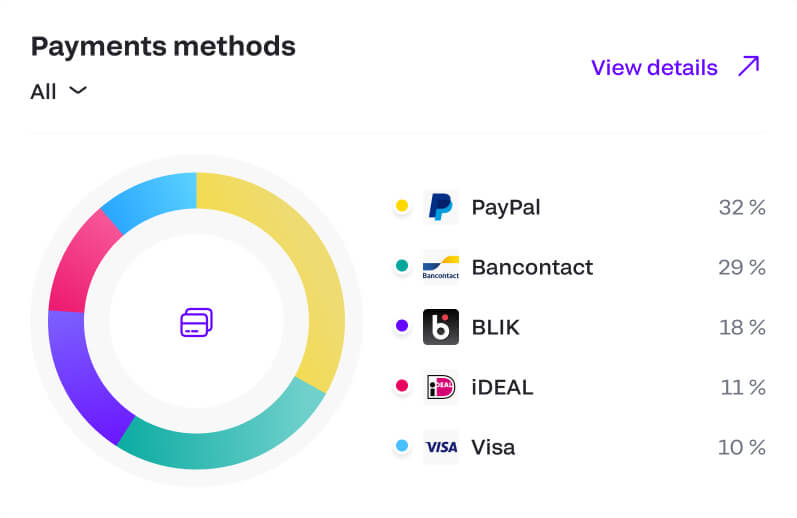
Task: Click the chevron next to All
Action: pos(77,91)
